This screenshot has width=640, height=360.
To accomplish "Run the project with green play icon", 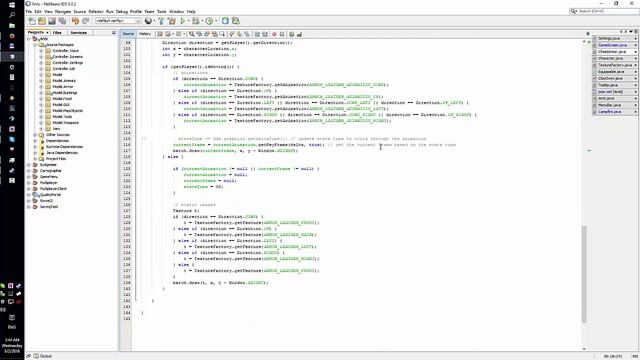I will 182,21.
